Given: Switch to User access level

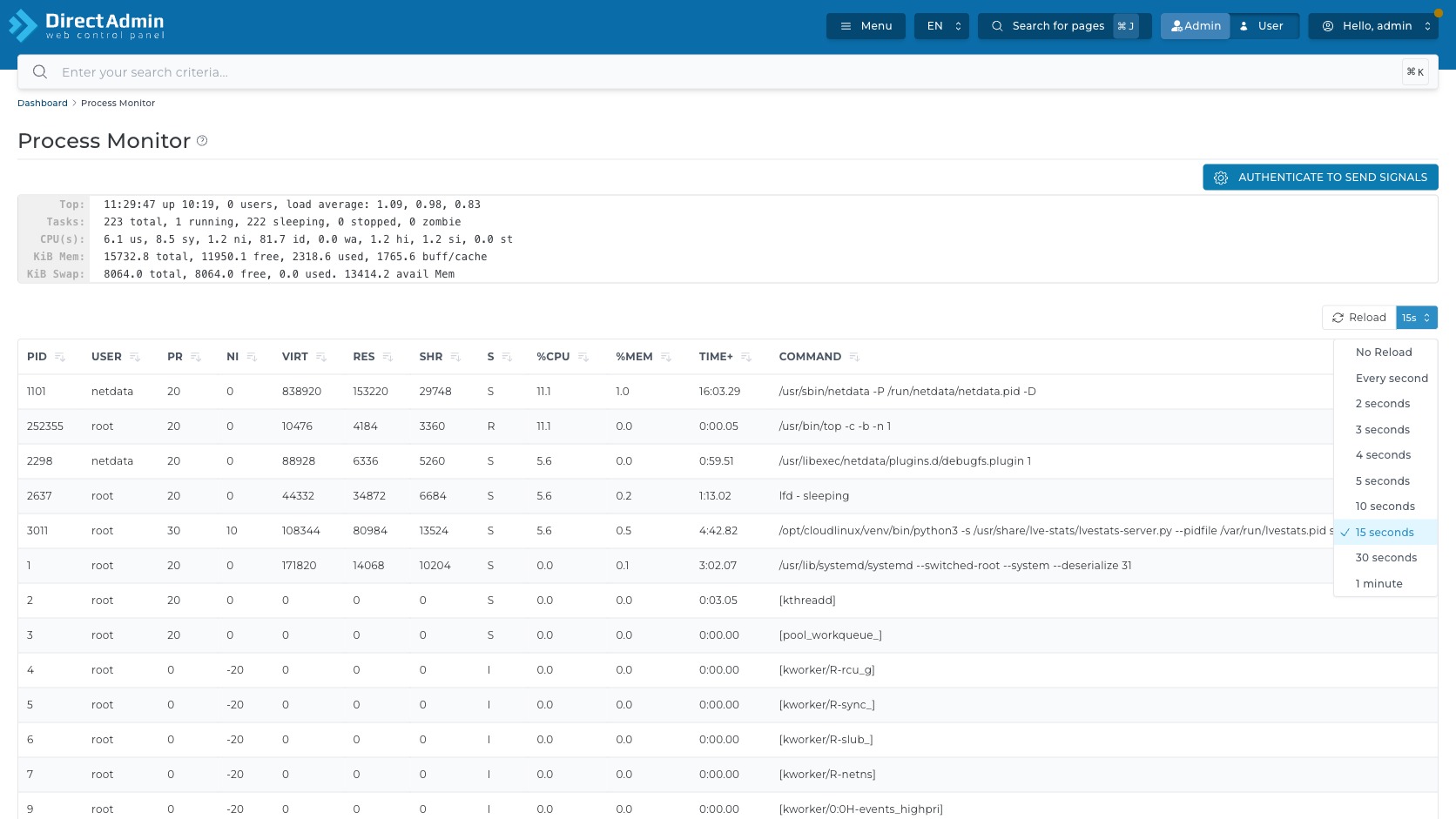Looking at the screenshot, I should coord(1263,26).
